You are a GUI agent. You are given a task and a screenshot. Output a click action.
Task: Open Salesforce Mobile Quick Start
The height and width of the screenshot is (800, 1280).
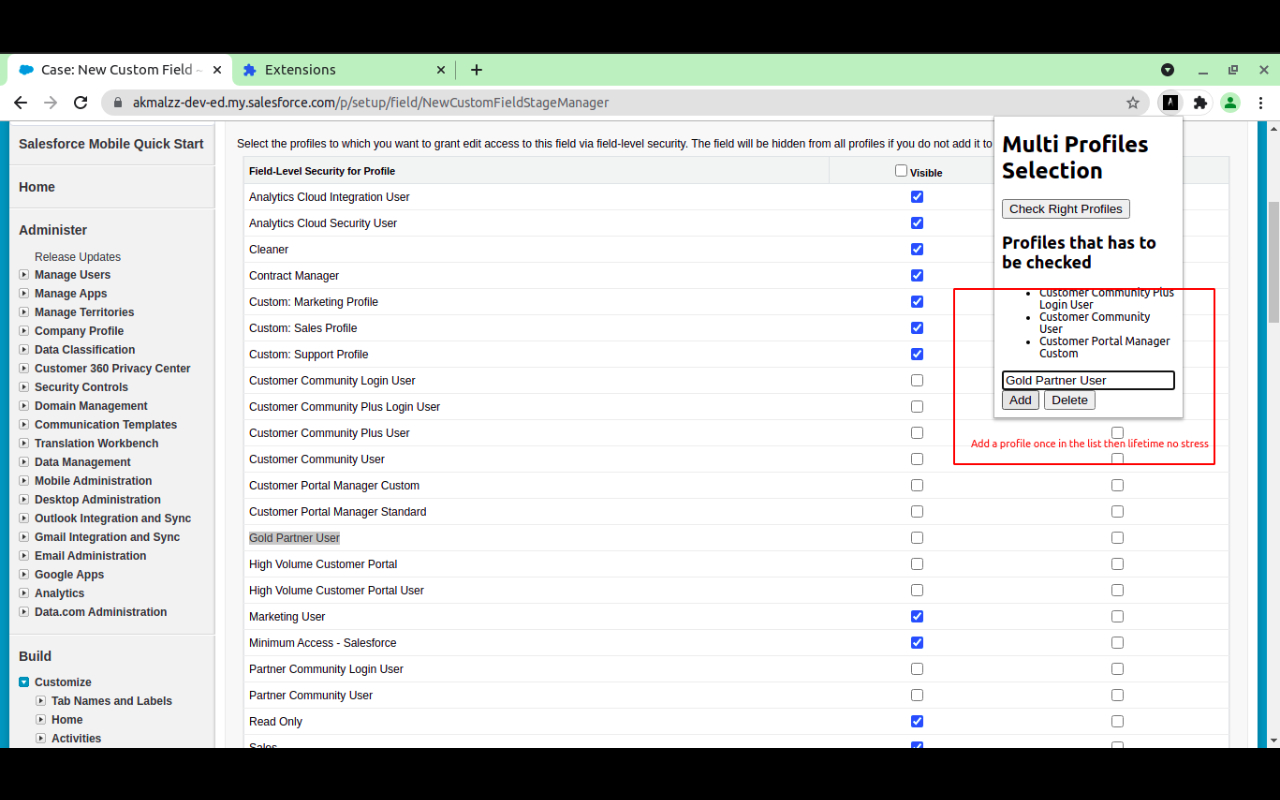tap(111, 144)
